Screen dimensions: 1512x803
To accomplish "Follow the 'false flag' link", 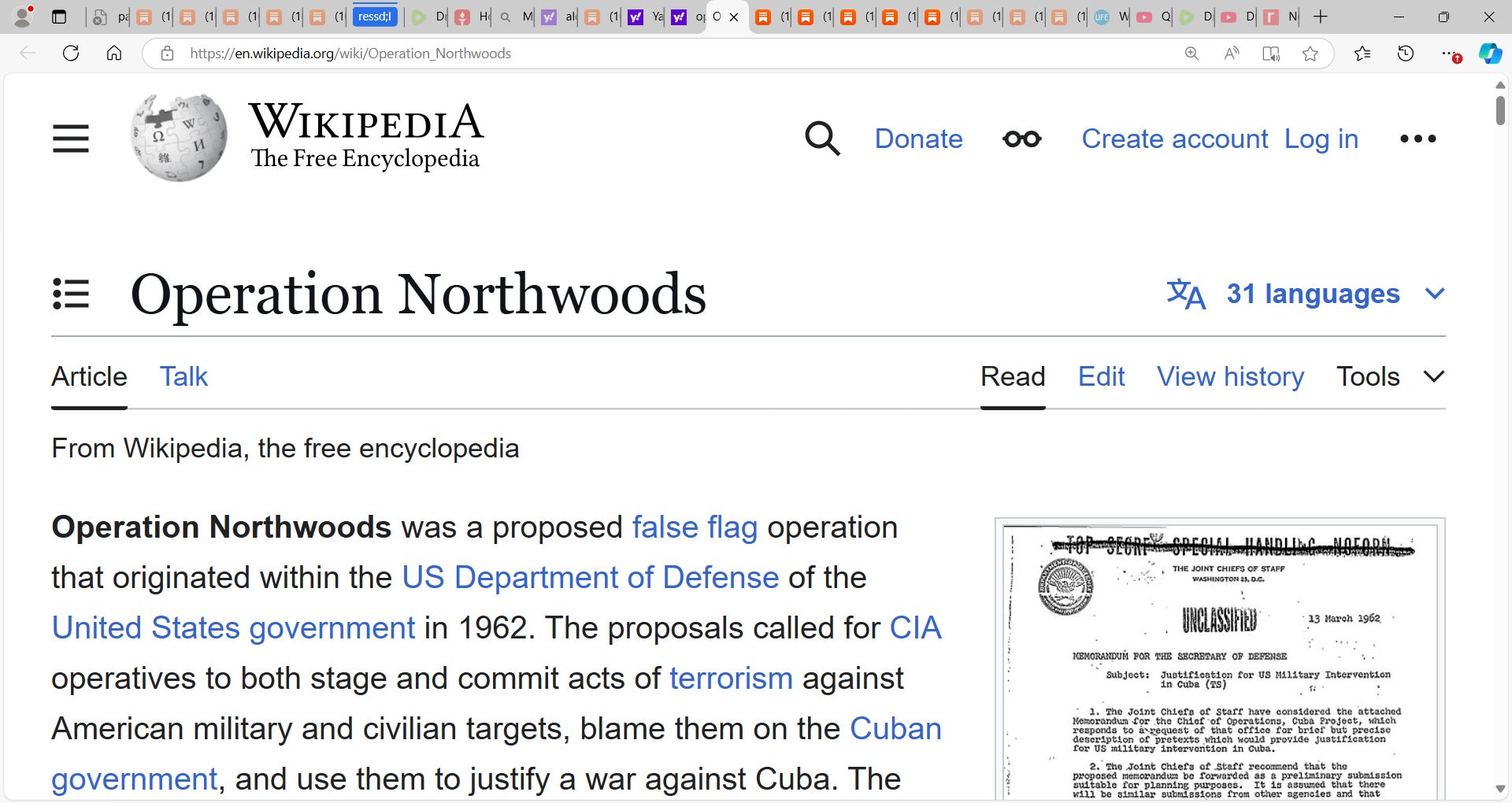I will [x=695, y=527].
